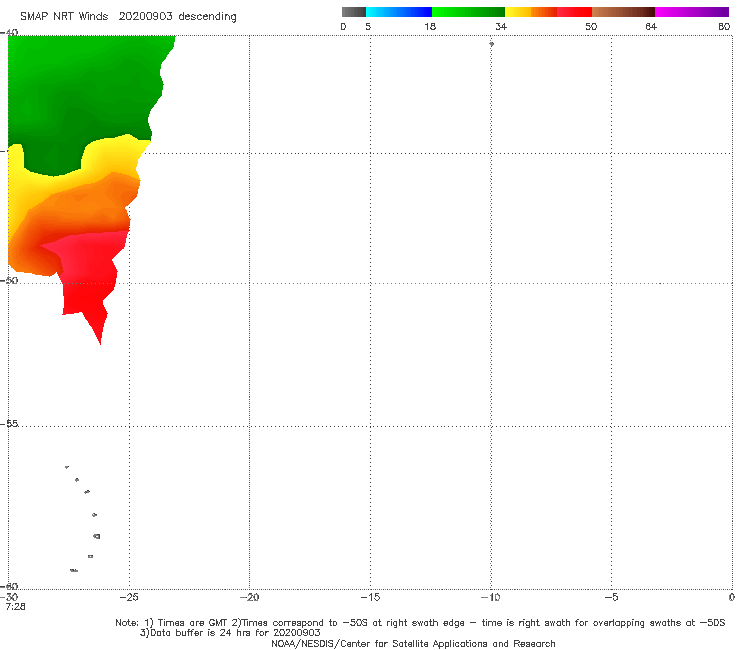Click the latitude axis label '-55'

pos(9,423)
